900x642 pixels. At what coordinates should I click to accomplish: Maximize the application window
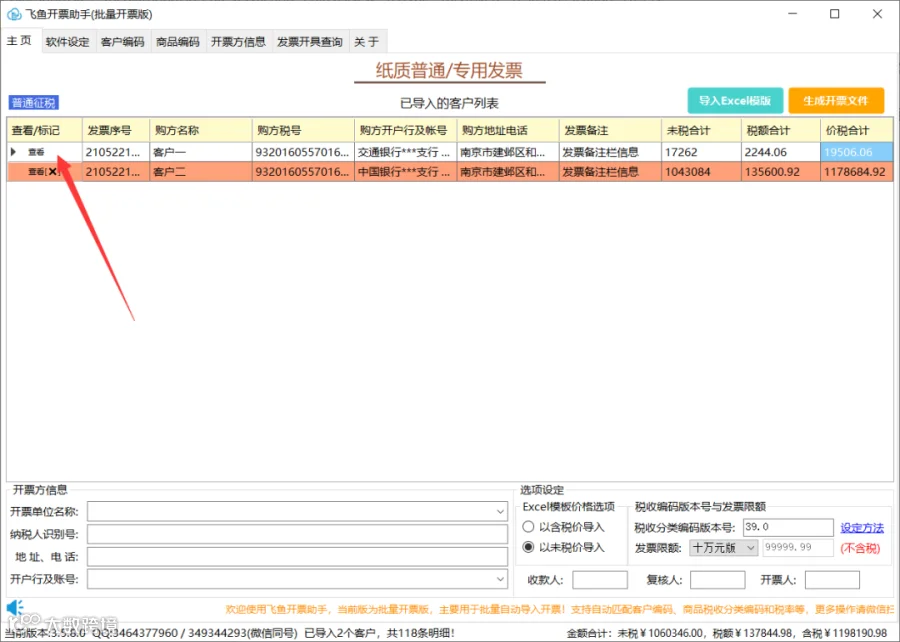[x=835, y=14]
